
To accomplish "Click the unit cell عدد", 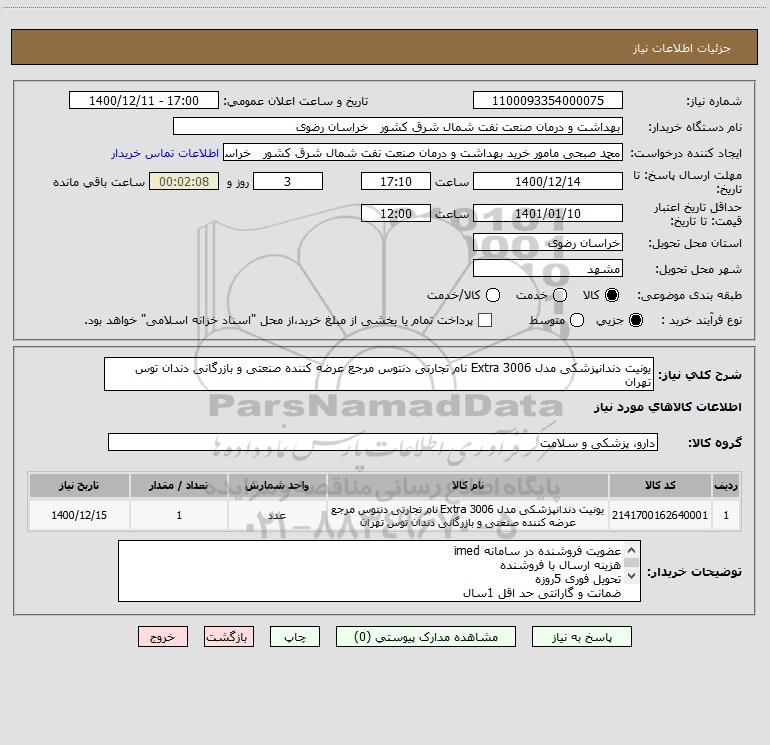I will tap(277, 515).
